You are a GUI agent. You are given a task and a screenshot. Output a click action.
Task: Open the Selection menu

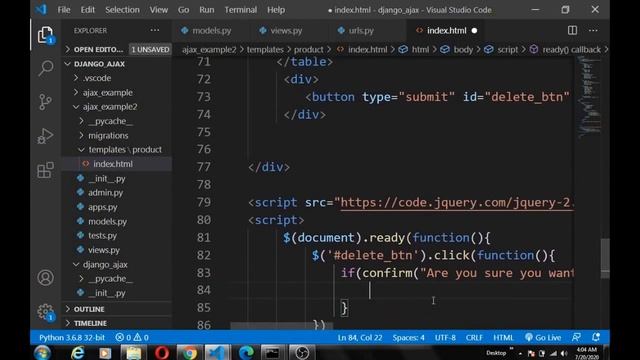[122, 10]
